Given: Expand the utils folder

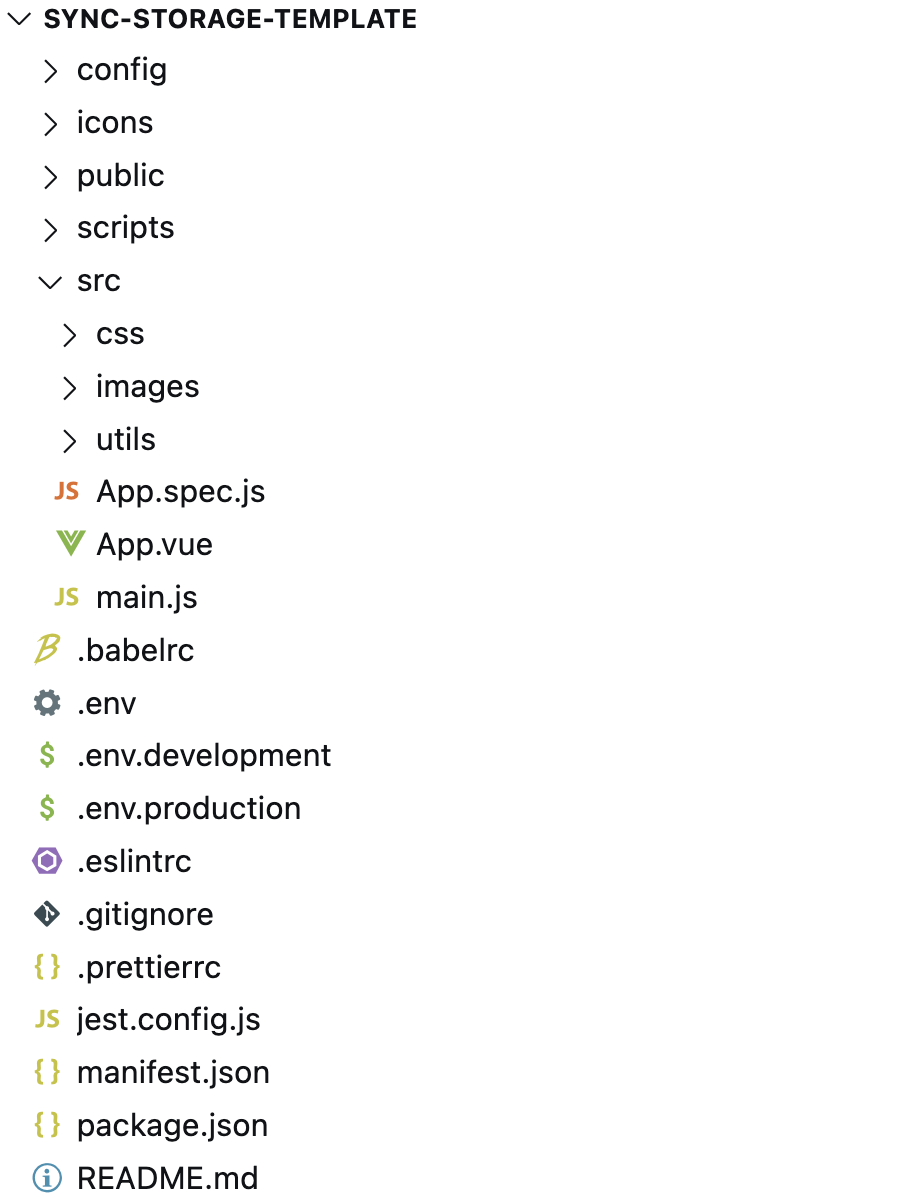Looking at the screenshot, I should (69, 439).
